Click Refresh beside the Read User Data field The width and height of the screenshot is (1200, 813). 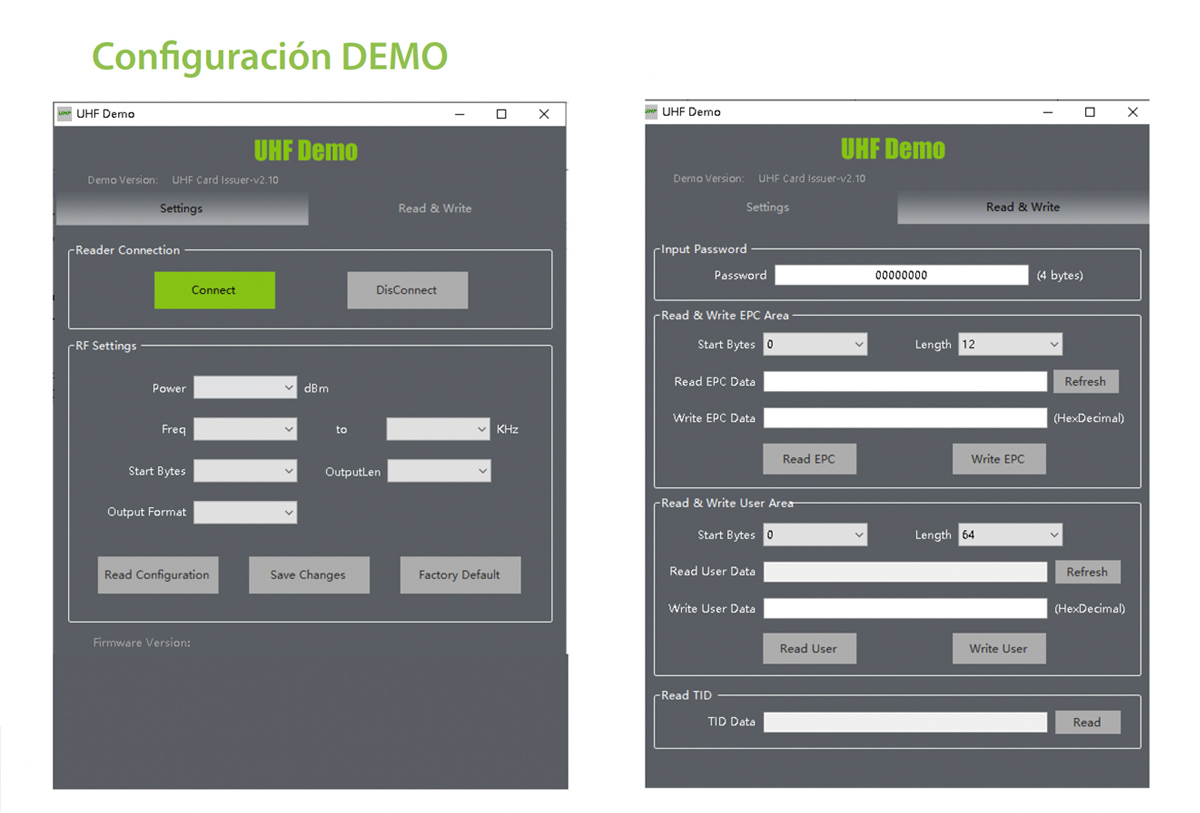(1087, 572)
